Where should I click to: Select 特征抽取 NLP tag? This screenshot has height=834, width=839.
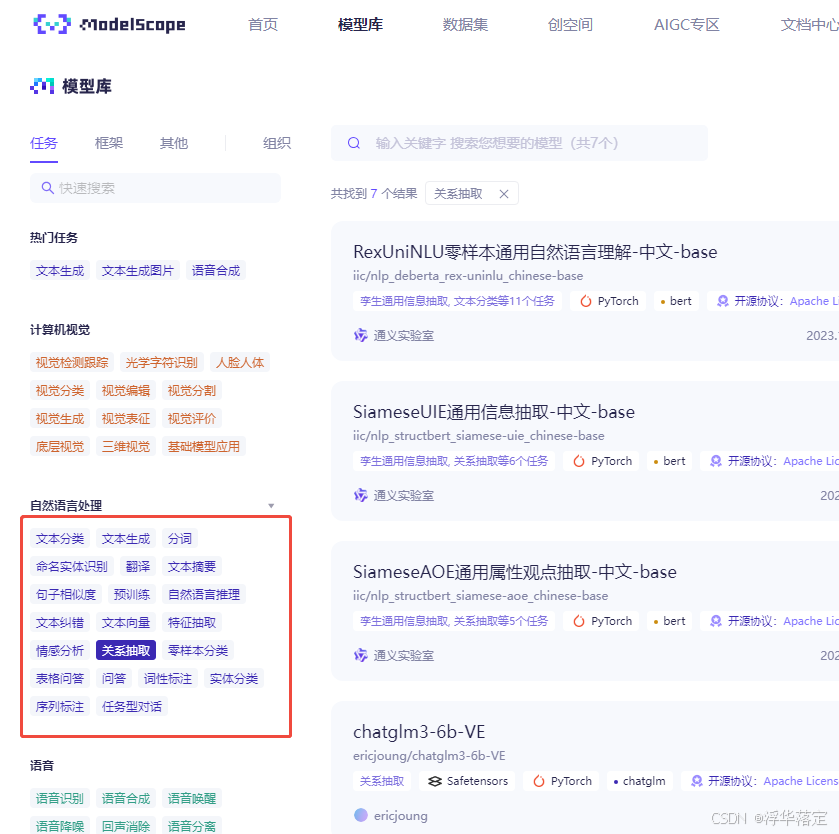pyautogui.click(x=192, y=623)
